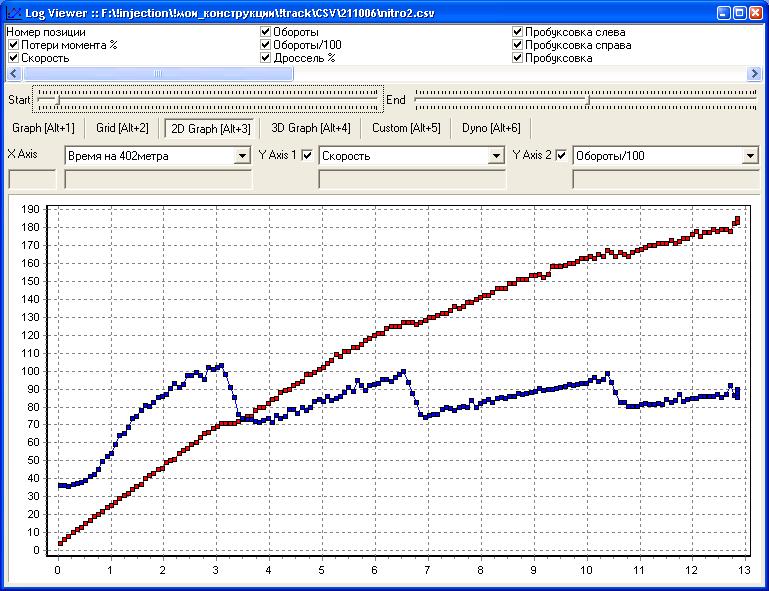
Task: Toggle the Дроссель % checkbox
Action: tap(266, 58)
